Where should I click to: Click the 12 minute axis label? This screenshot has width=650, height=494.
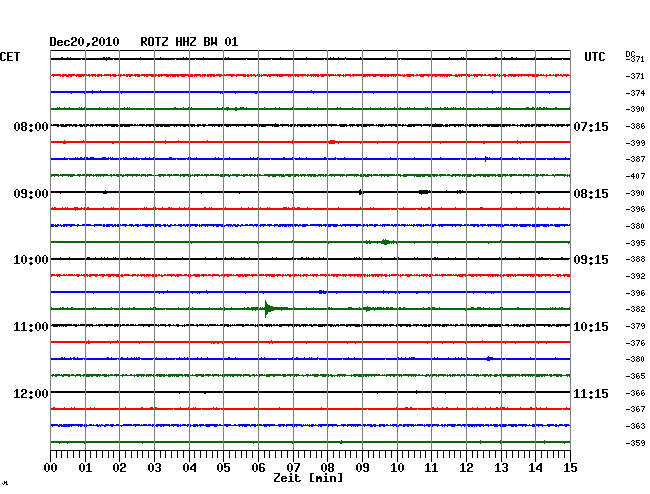(466, 468)
